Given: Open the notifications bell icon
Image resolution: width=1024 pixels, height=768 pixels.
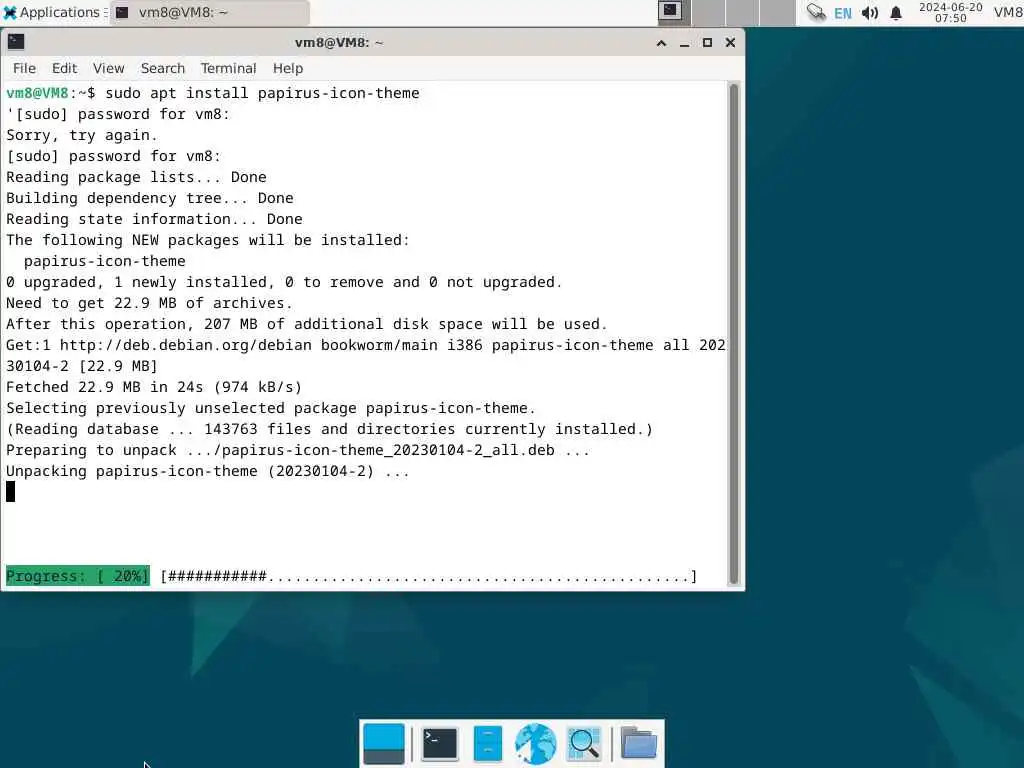Looking at the screenshot, I should click(896, 13).
